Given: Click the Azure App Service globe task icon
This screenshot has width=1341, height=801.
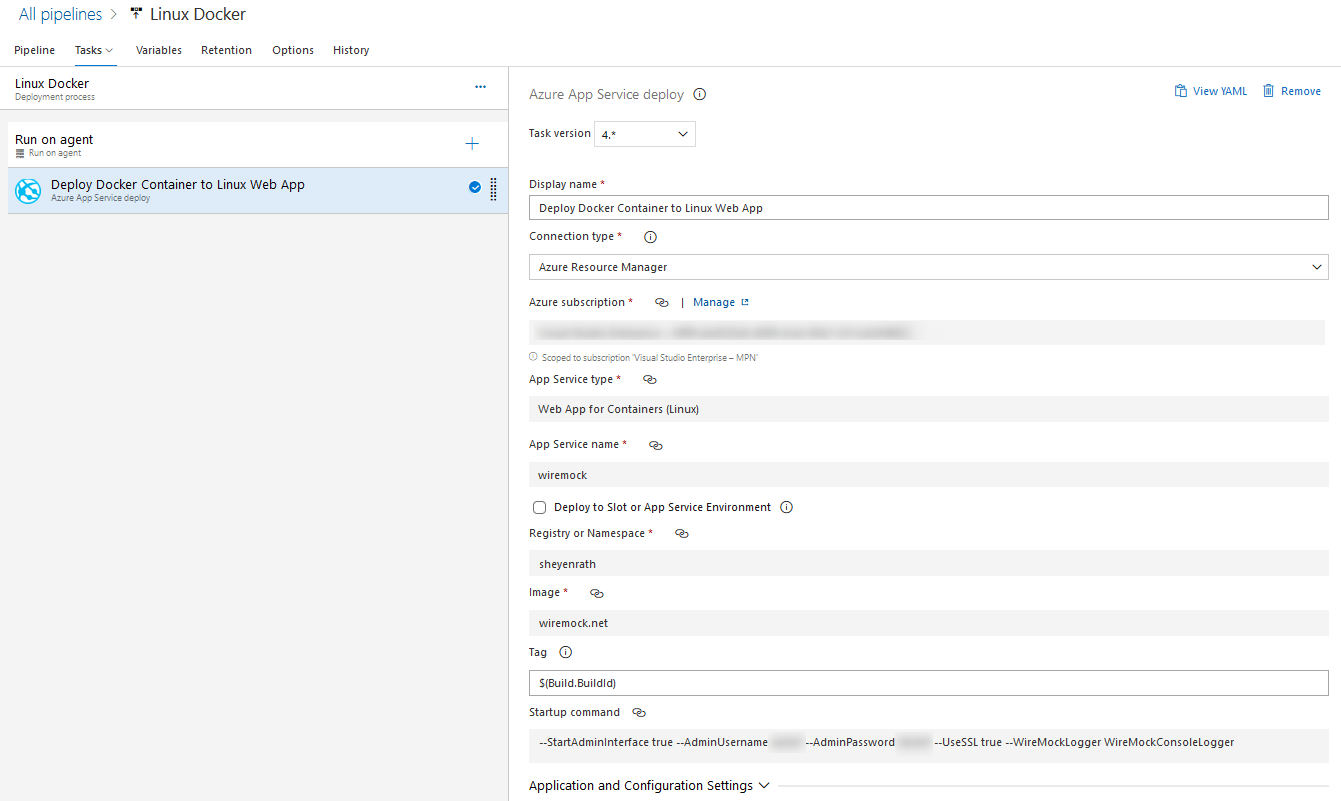Looking at the screenshot, I should [28, 191].
